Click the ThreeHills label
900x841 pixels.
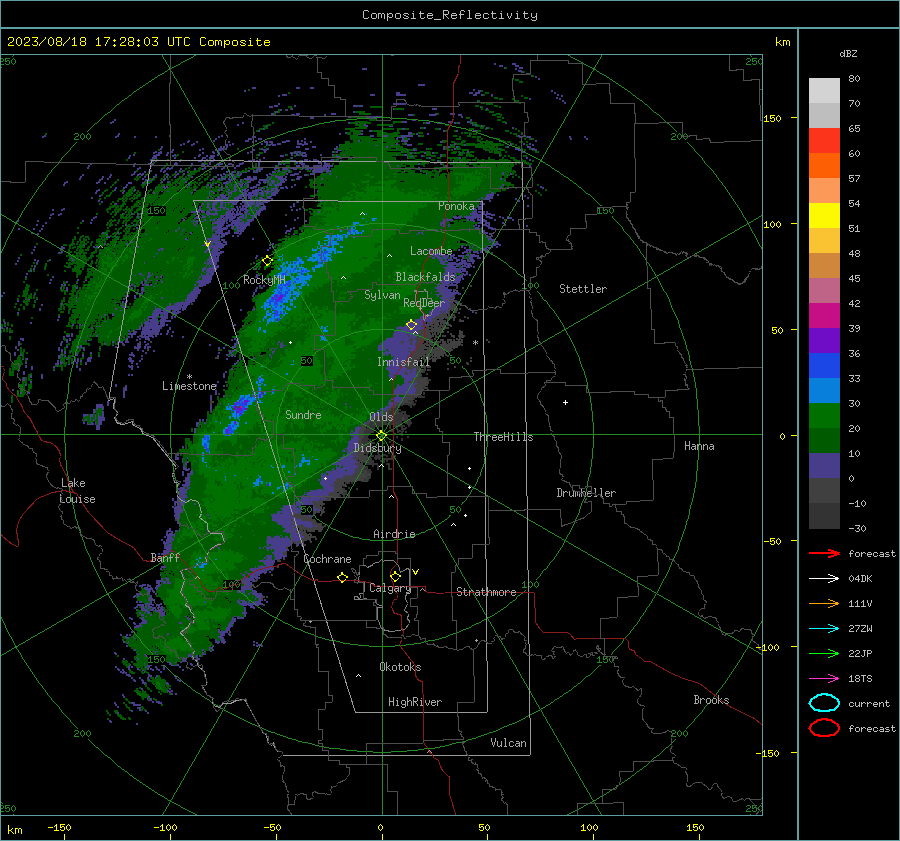(x=503, y=437)
